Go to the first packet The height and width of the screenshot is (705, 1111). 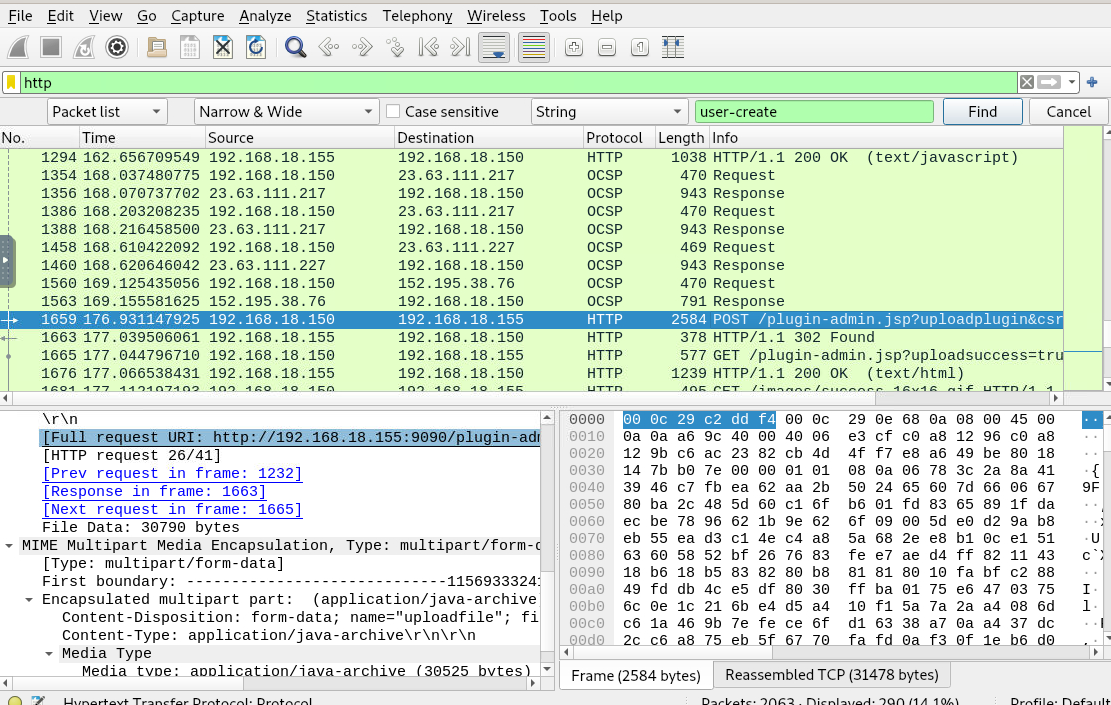[428, 47]
